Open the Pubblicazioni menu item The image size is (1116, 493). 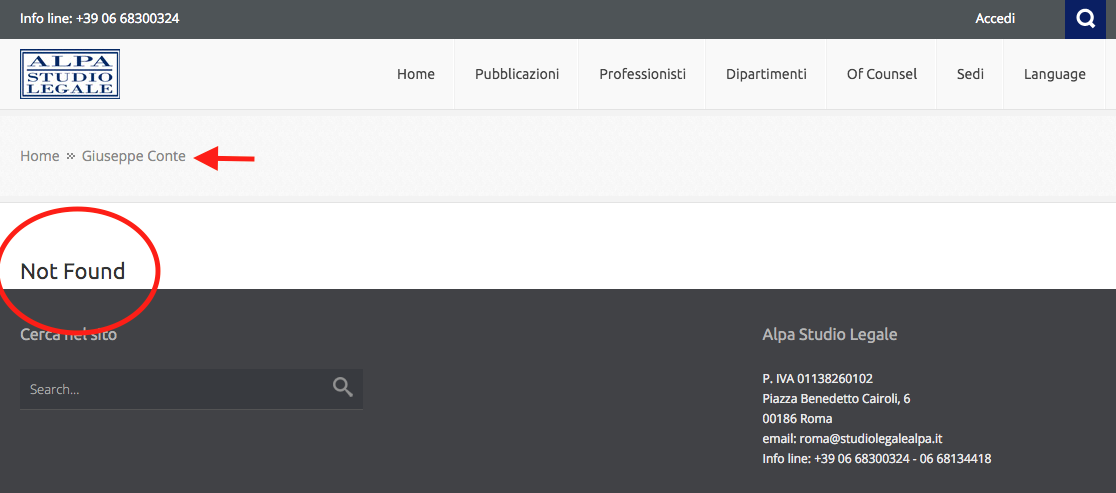[x=517, y=74]
